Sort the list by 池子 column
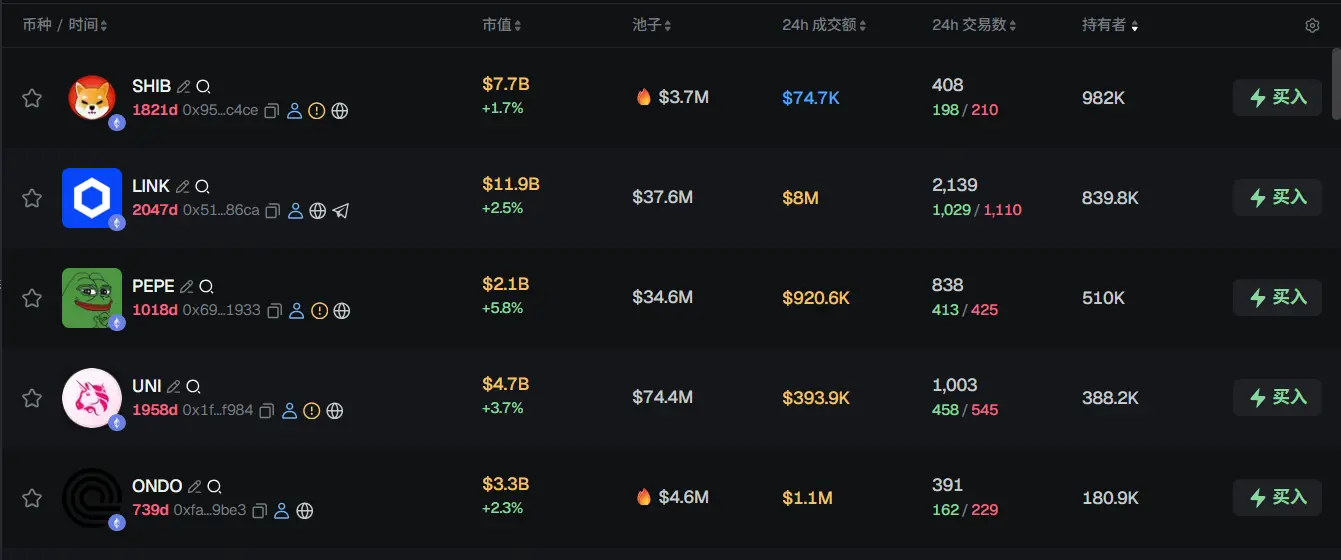 (x=652, y=25)
